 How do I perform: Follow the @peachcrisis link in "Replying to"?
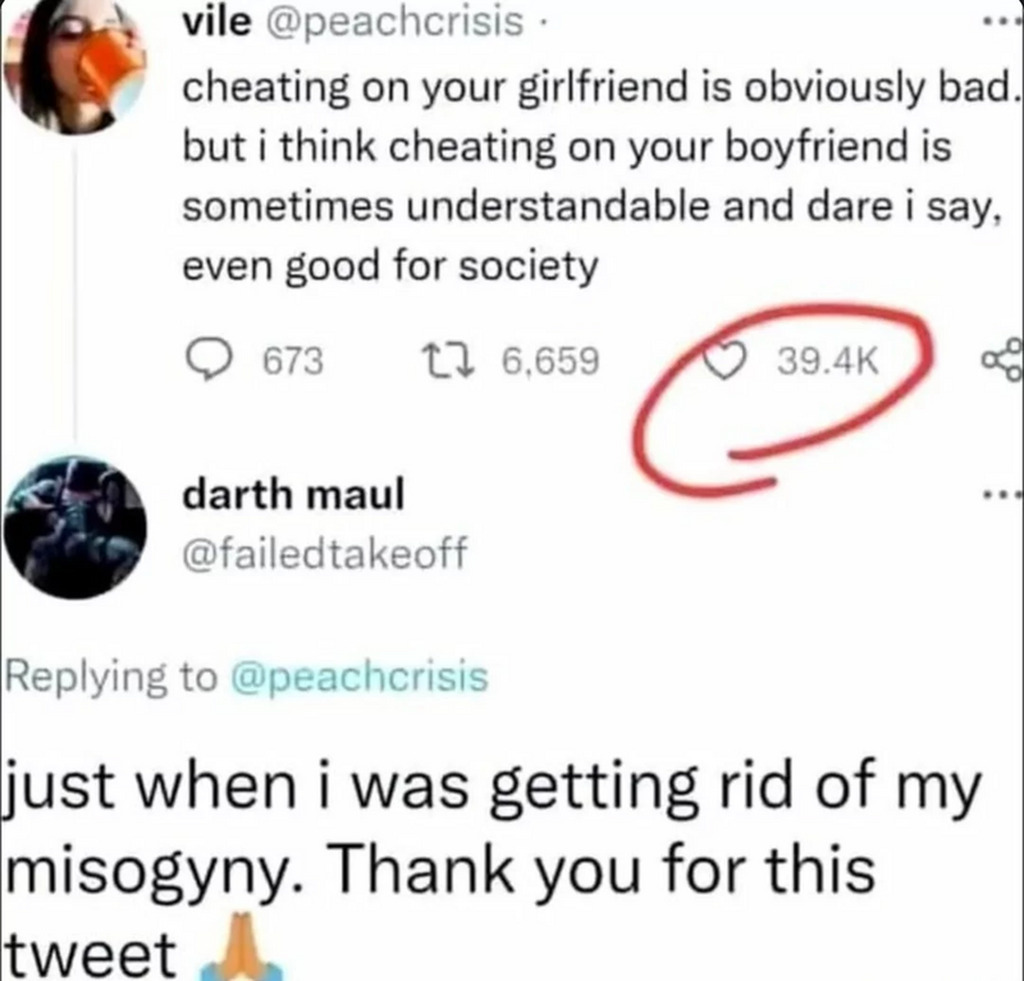(x=359, y=678)
